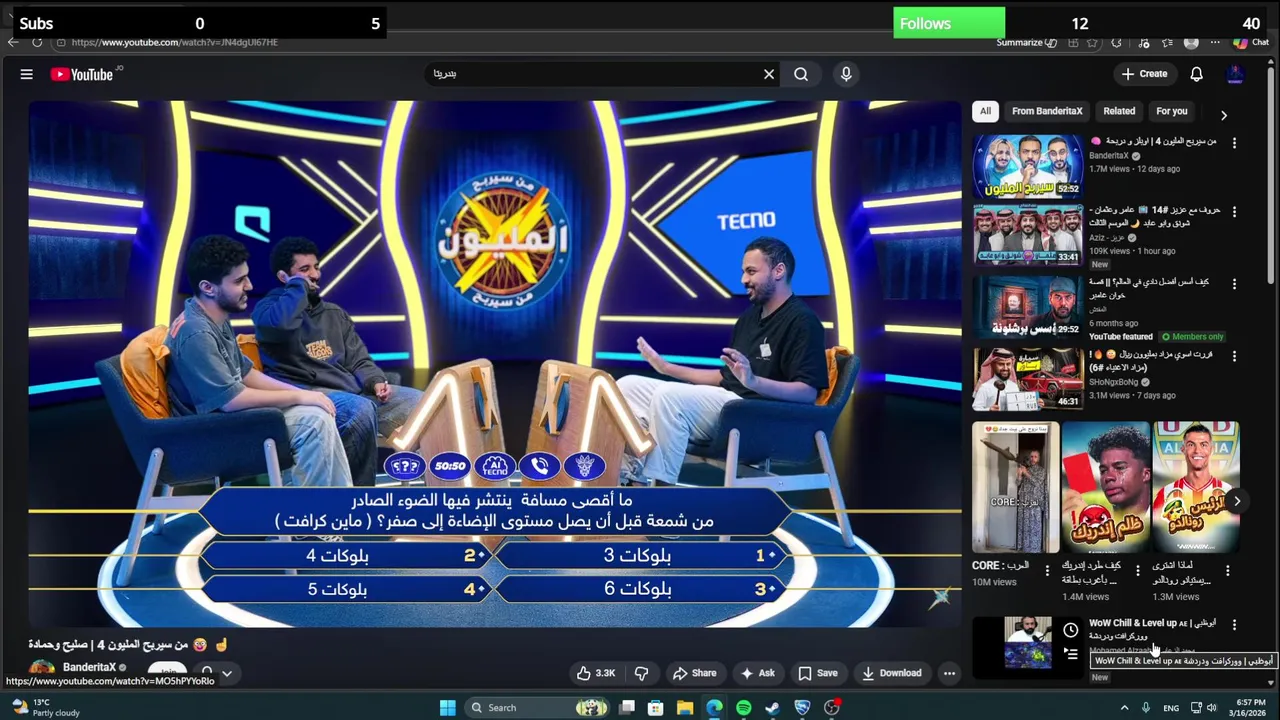Open options for the 1.4M views short

(x=1137, y=571)
